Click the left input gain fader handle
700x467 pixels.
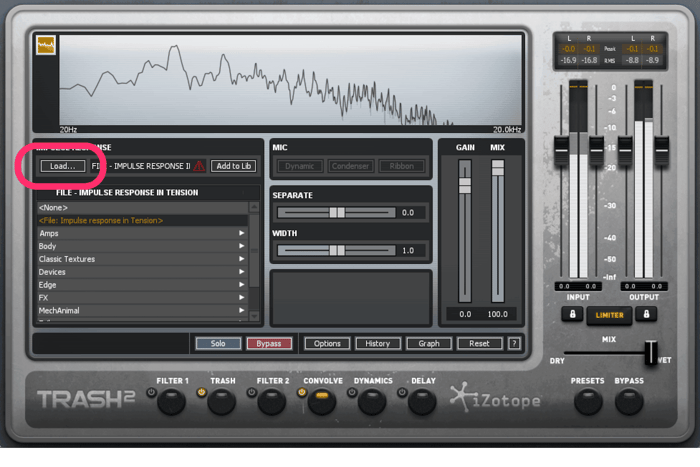[562, 150]
